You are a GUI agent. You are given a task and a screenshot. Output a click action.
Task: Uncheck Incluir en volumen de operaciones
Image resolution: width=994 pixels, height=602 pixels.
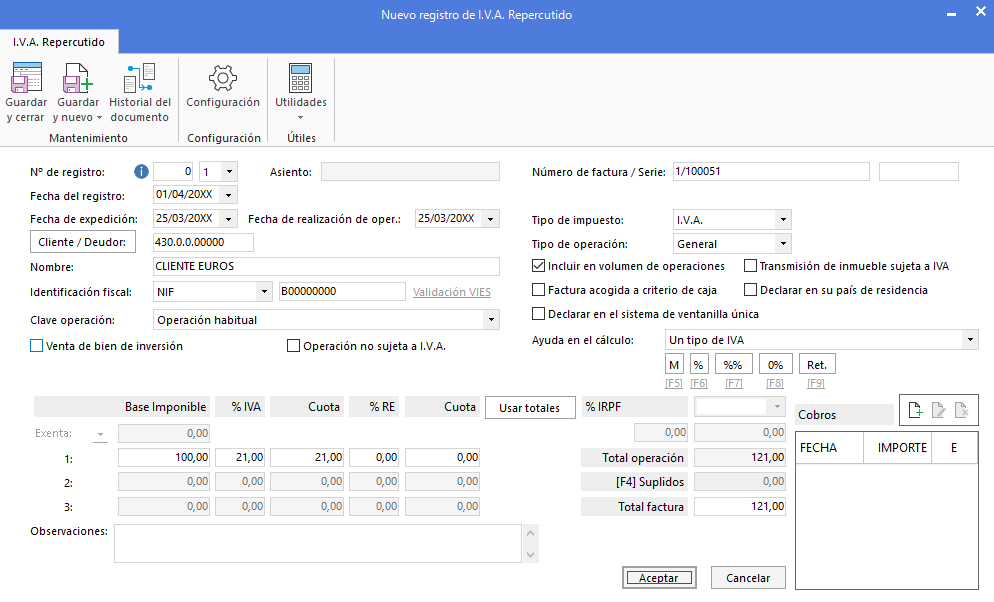point(539,266)
